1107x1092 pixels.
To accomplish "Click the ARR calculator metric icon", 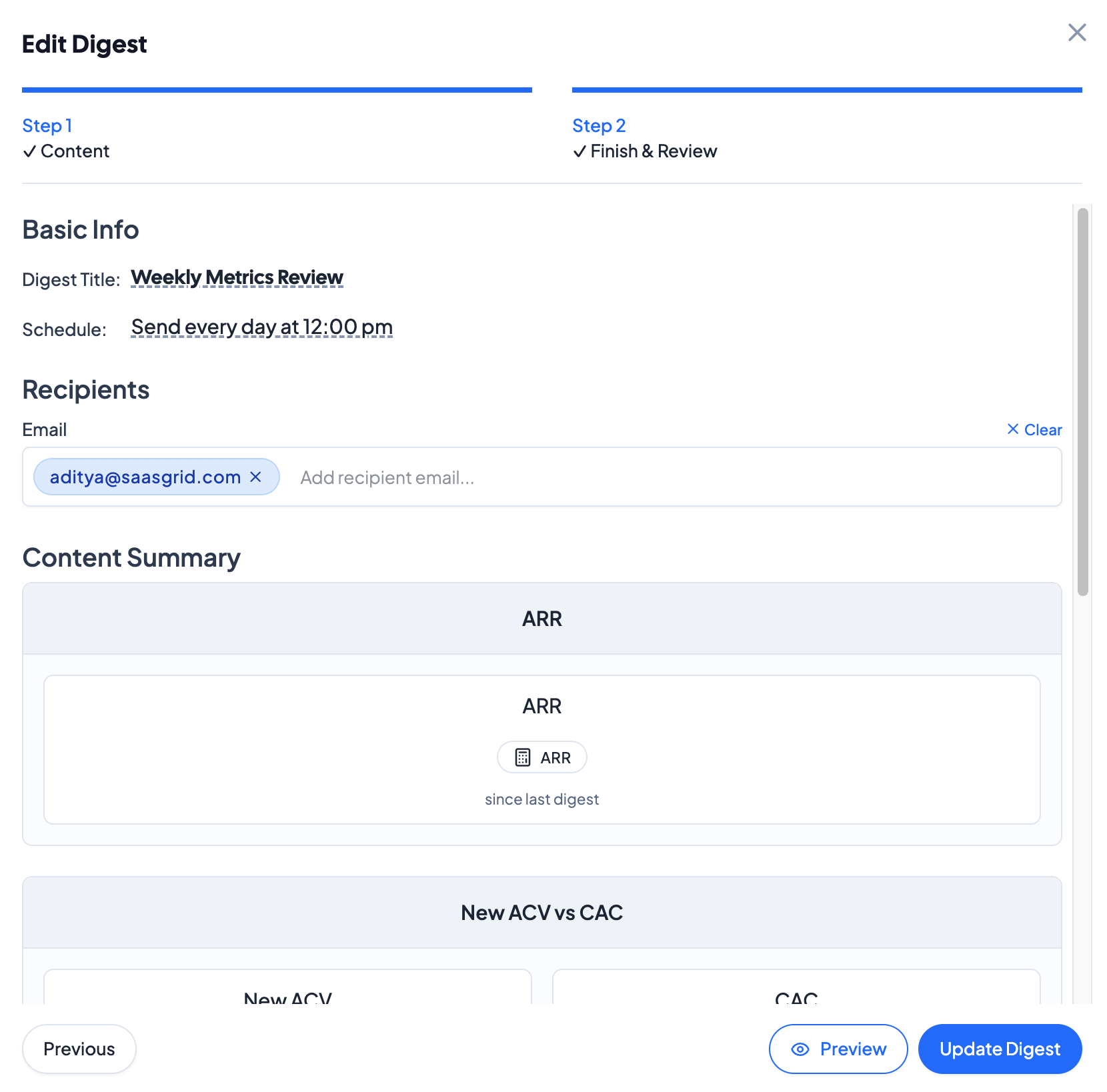I will [x=523, y=757].
